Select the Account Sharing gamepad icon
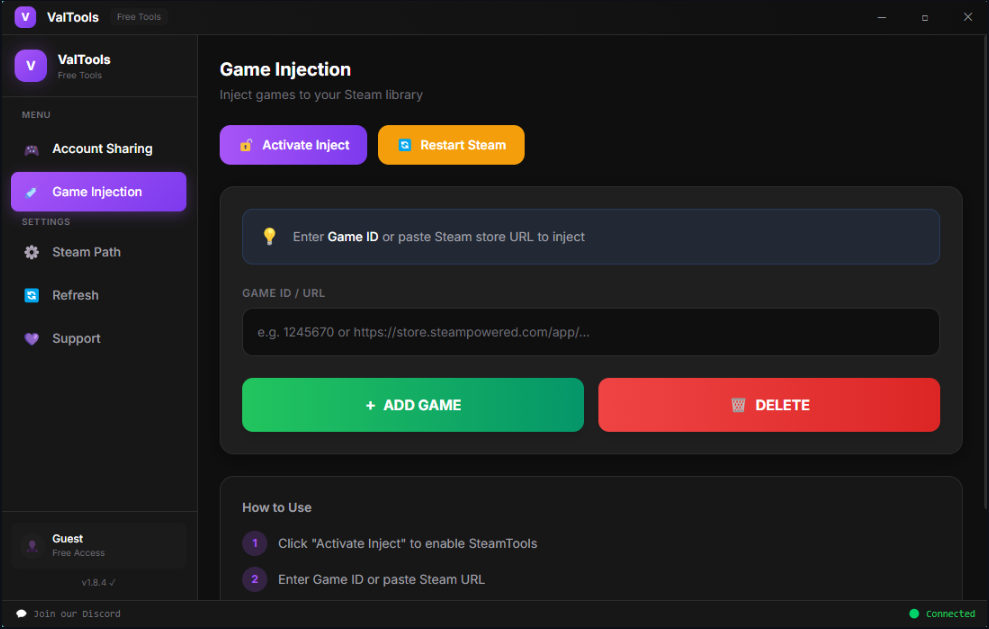This screenshot has height=629, width=989. (x=32, y=148)
